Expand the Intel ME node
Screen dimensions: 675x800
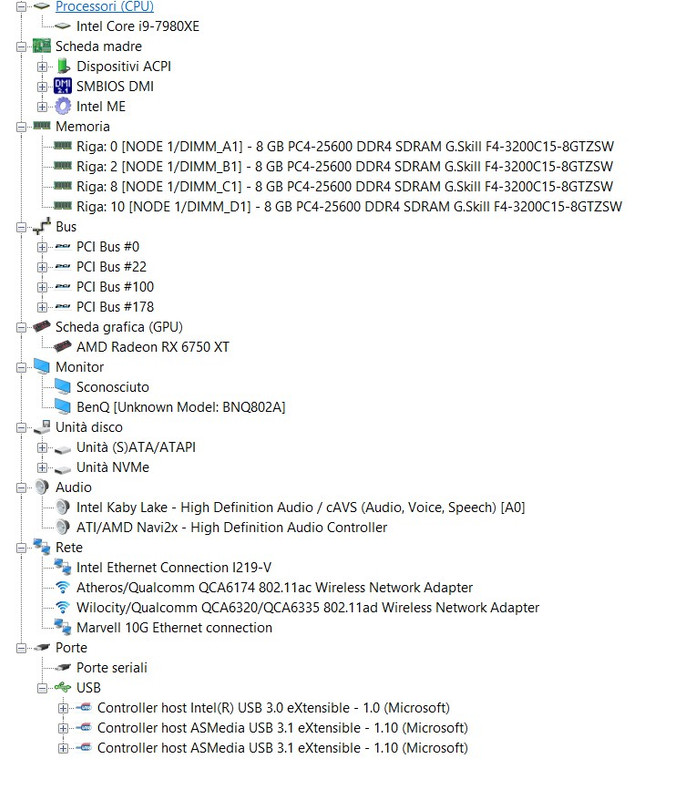[42, 107]
